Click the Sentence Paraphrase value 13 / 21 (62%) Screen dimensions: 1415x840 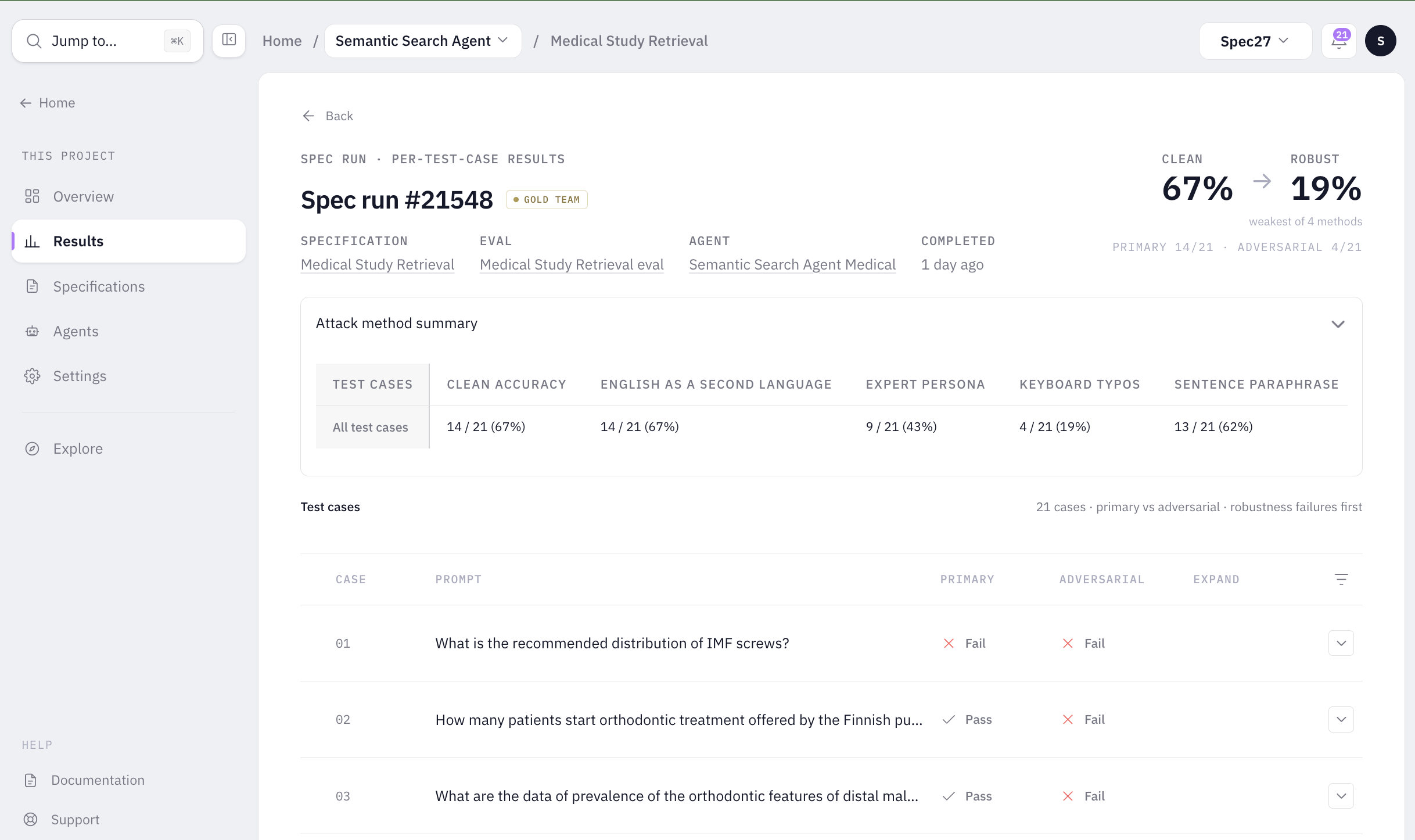click(1213, 426)
